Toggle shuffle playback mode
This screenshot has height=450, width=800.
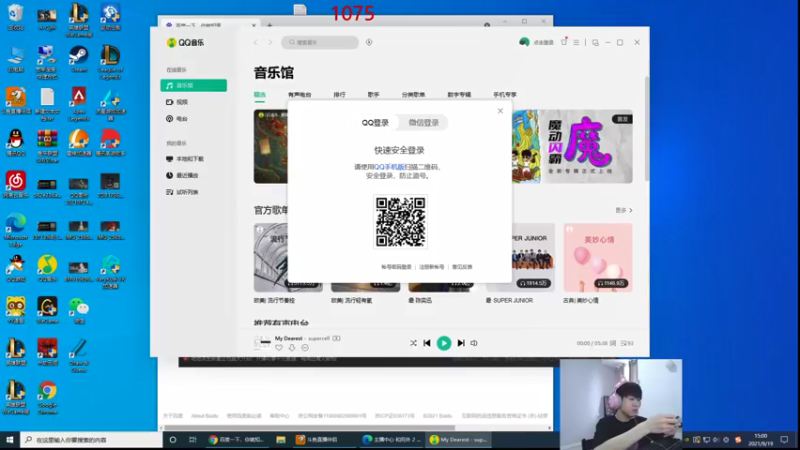(413, 343)
